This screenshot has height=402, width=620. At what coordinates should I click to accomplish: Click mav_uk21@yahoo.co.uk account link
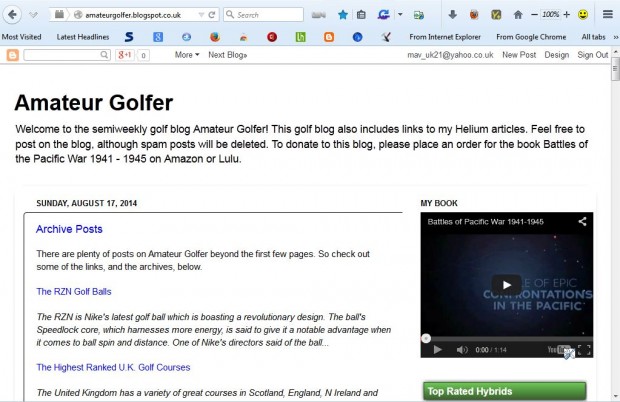point(450,55)
